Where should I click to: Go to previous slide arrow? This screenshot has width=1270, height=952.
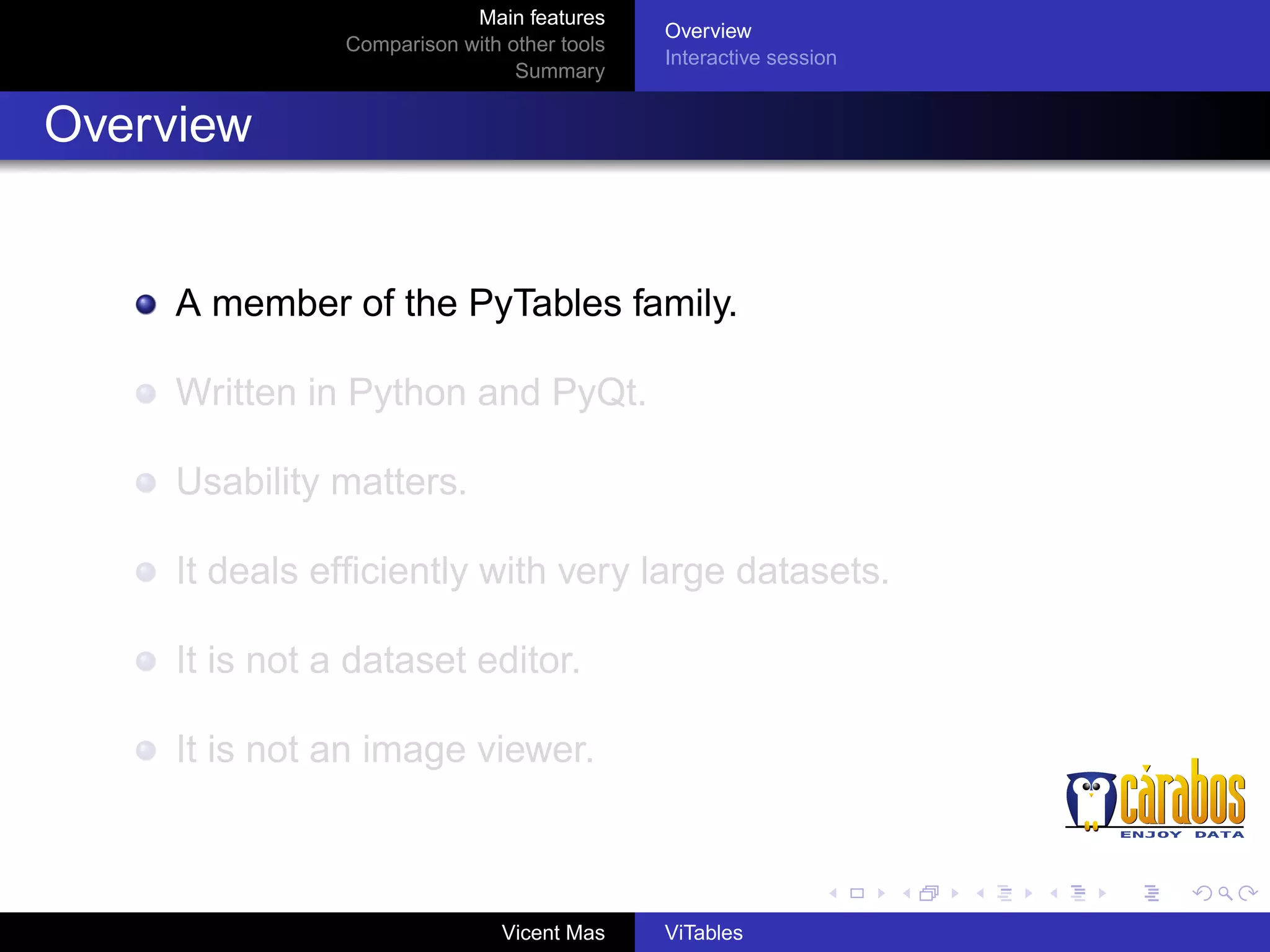tap(833, 893)
